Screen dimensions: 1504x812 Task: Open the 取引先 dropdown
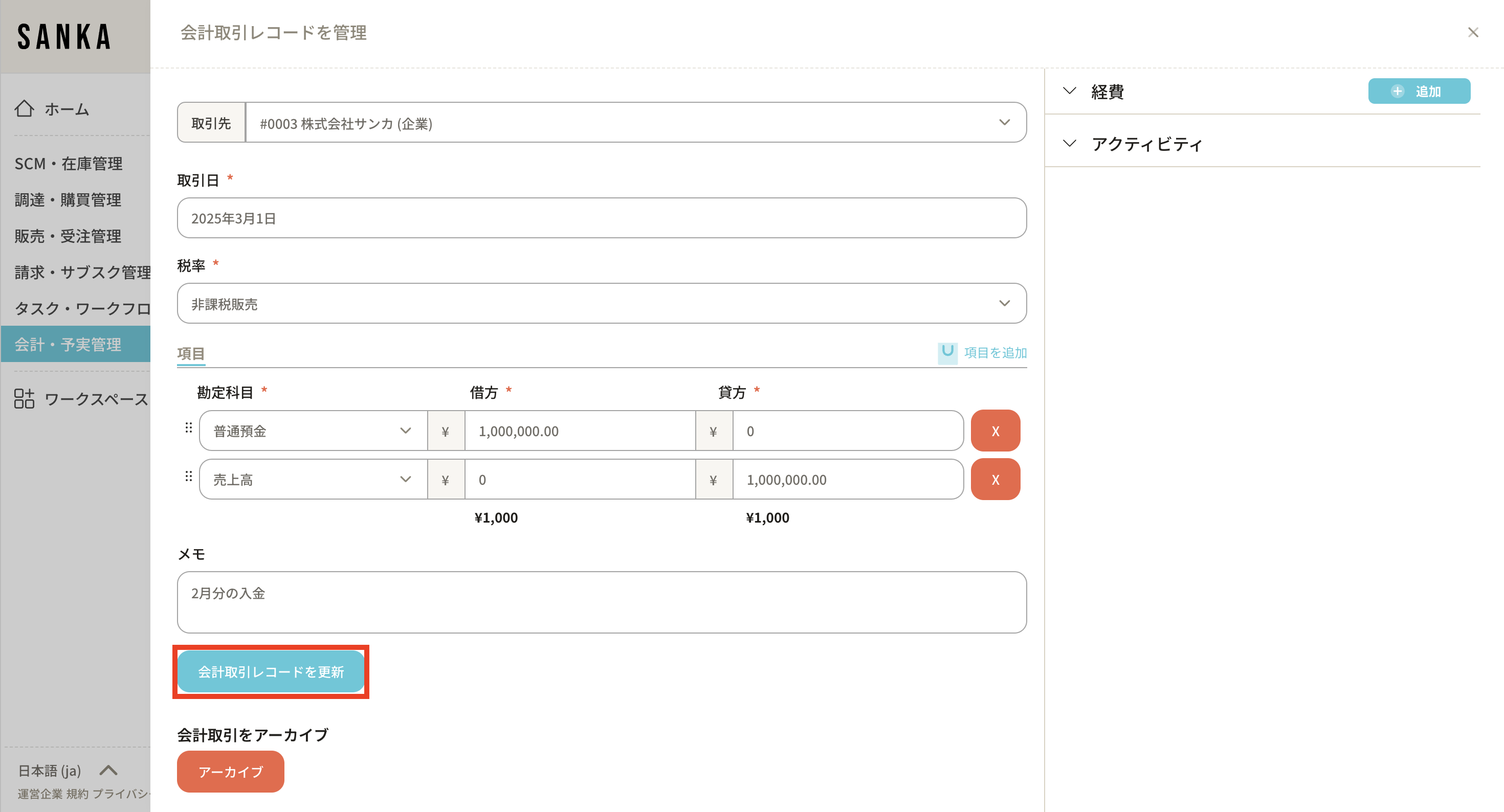[x=635, y=123]
